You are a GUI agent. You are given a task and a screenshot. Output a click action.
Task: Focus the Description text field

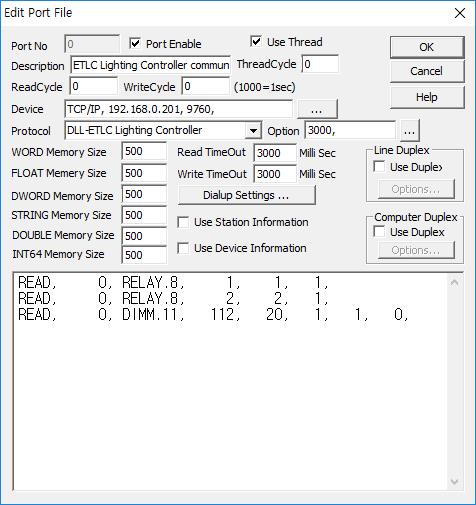(x=150, y=65)
